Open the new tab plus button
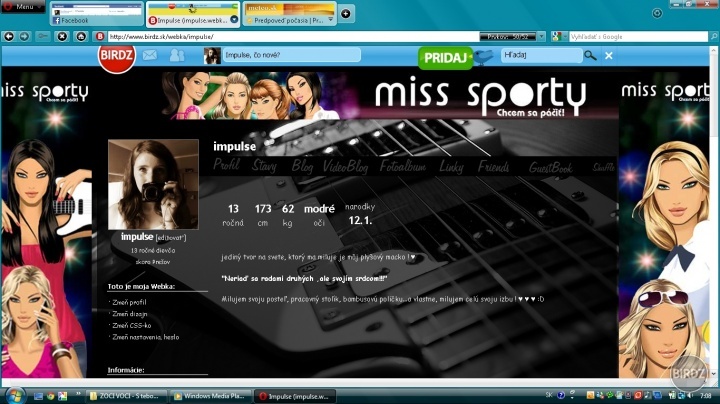This screenshot has height=404, width=720. 345,14
